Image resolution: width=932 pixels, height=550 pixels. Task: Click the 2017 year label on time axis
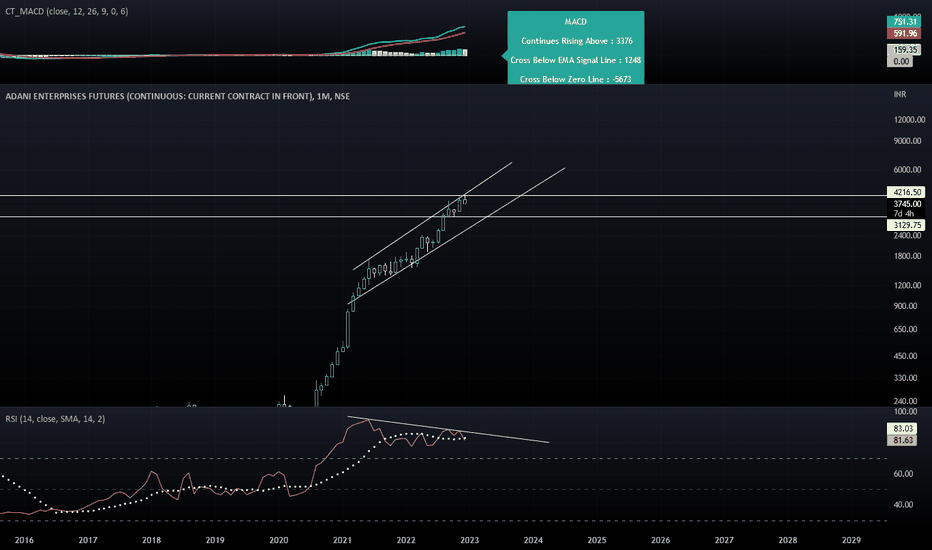click(88, 540)
